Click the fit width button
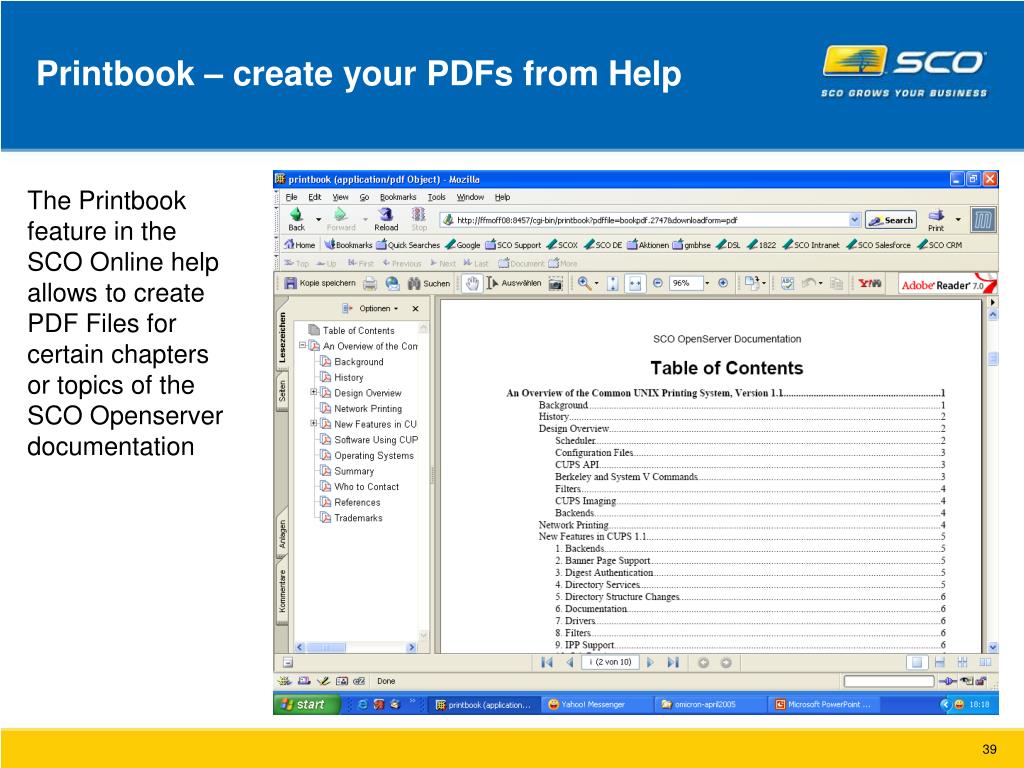This screenshot has height=768, width=1024. pyautogui.click(x=634, y=283)
